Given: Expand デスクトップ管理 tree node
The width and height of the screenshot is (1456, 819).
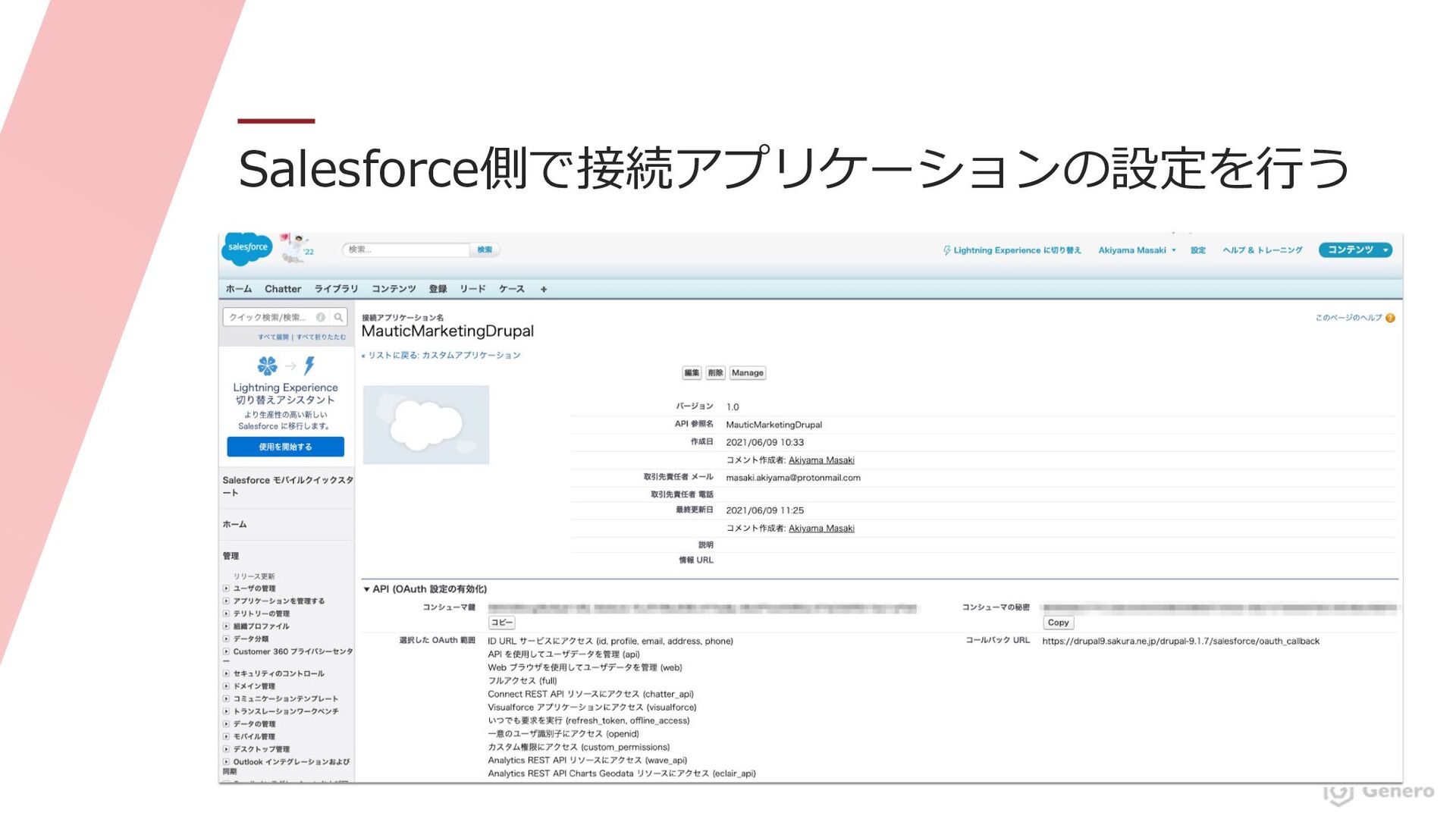Looking at the screenshot, I should pyautogui.click(x=226, y=749).
